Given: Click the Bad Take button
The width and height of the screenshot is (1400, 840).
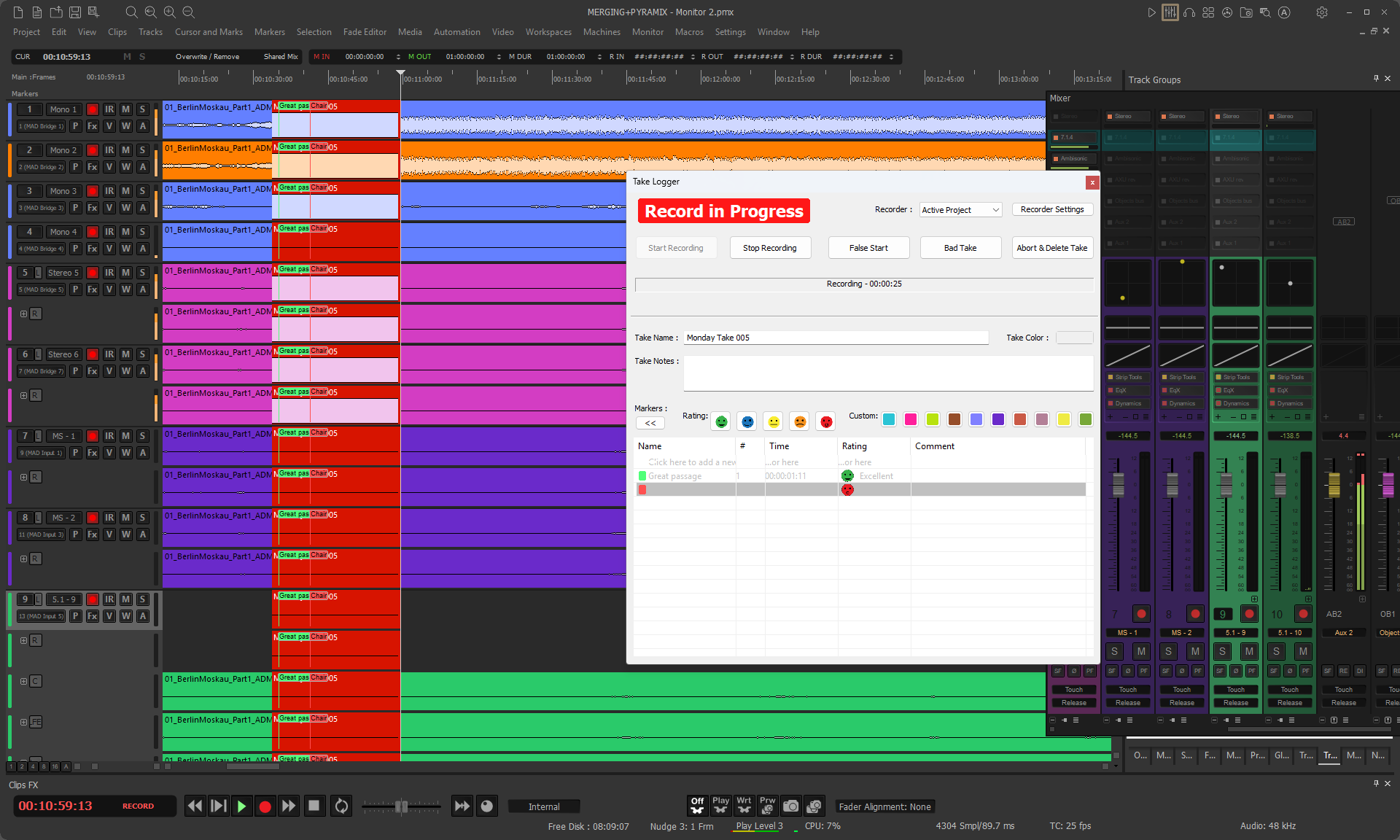Looking at the screenshot, I should 960,248.
